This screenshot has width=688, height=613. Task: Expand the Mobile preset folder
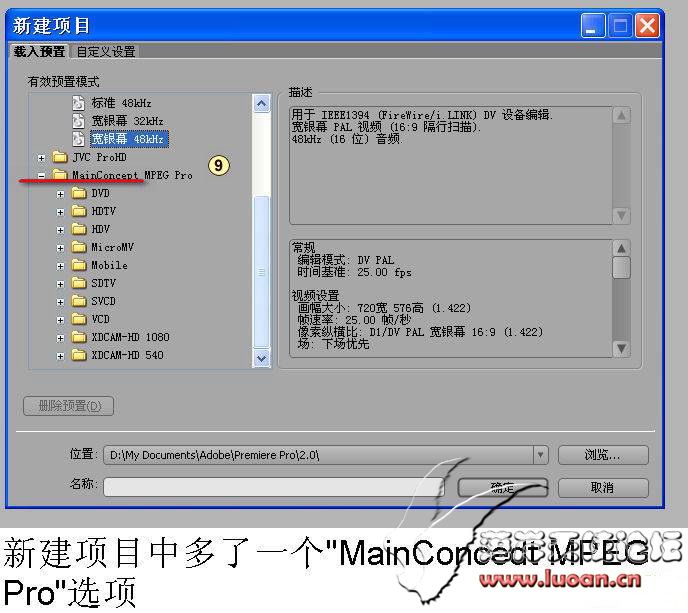(61, 266)
